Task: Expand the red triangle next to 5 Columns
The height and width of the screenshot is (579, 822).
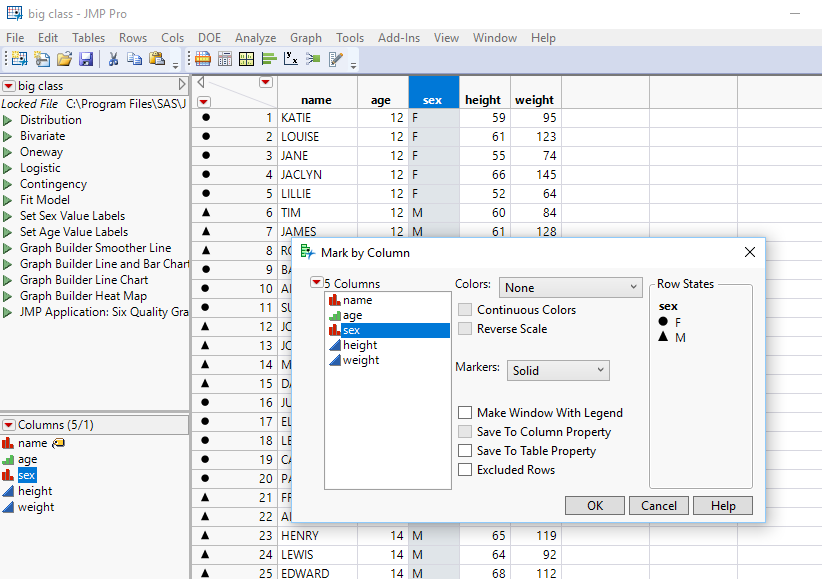Action: tap(317, 283)
